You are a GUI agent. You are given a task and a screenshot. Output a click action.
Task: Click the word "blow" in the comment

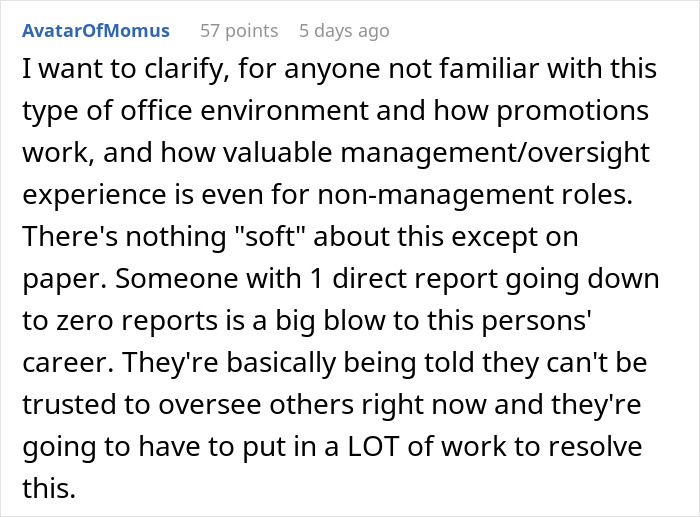[x=354, y=320]
